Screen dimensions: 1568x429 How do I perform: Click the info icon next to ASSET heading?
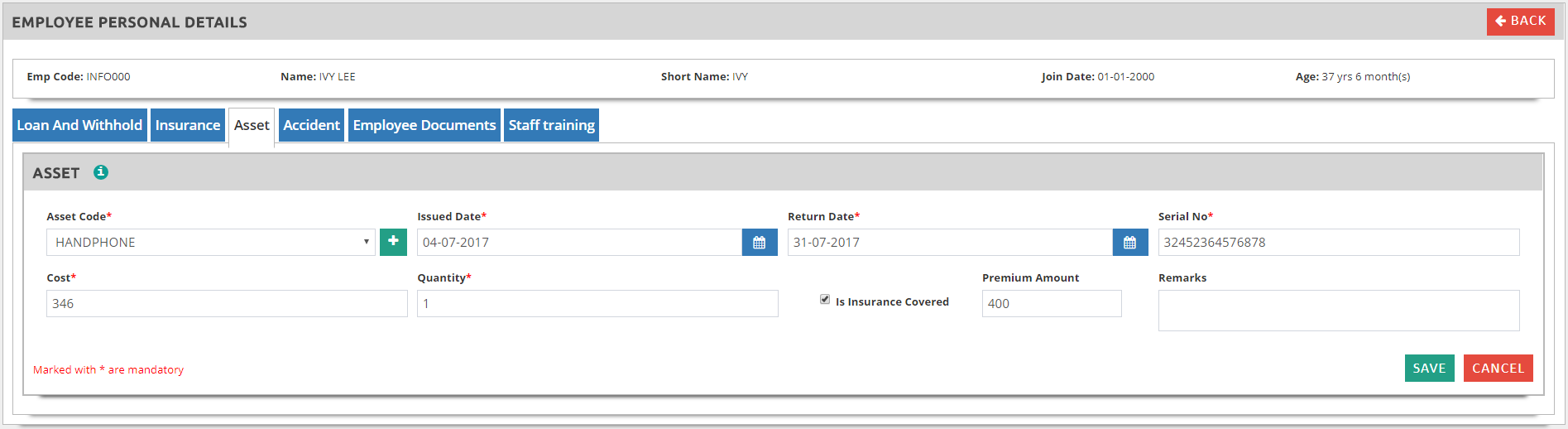pos(101,172)
